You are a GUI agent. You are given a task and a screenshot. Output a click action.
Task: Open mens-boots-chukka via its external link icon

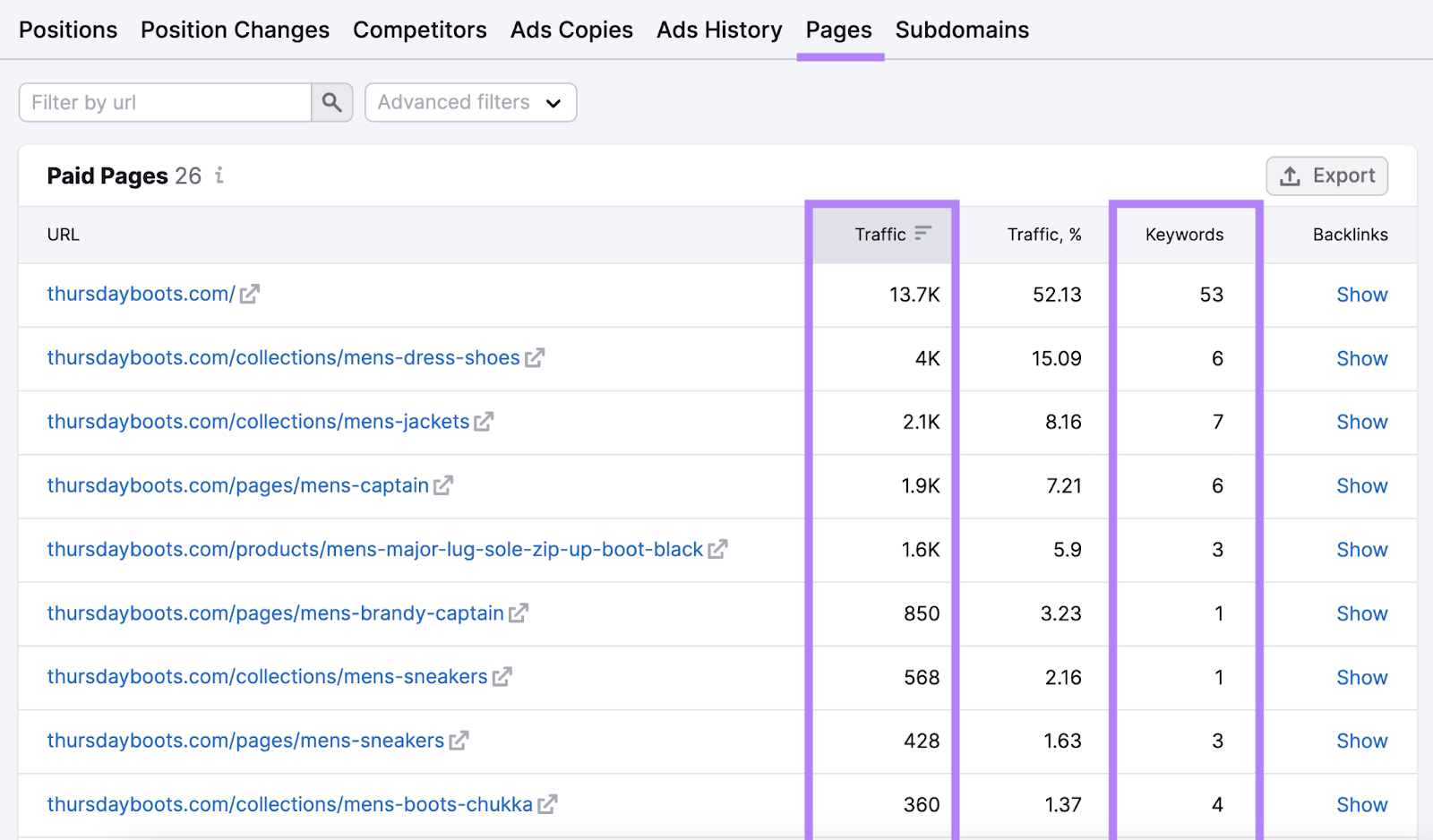click(x=547, y=804)
